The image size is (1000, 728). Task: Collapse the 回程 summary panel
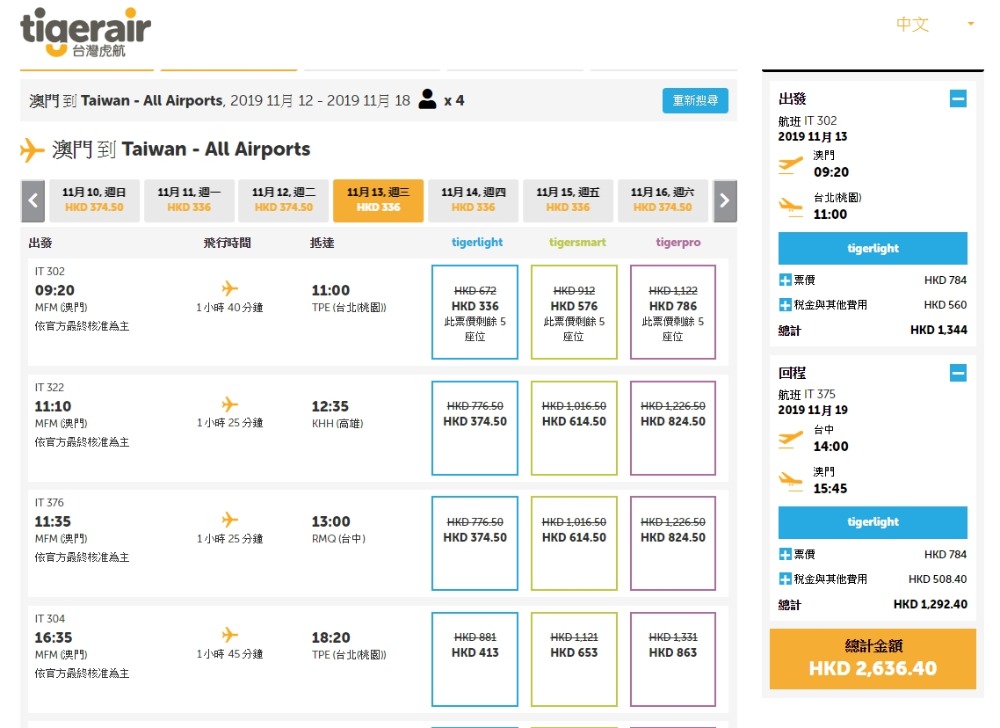coord(958,373)
